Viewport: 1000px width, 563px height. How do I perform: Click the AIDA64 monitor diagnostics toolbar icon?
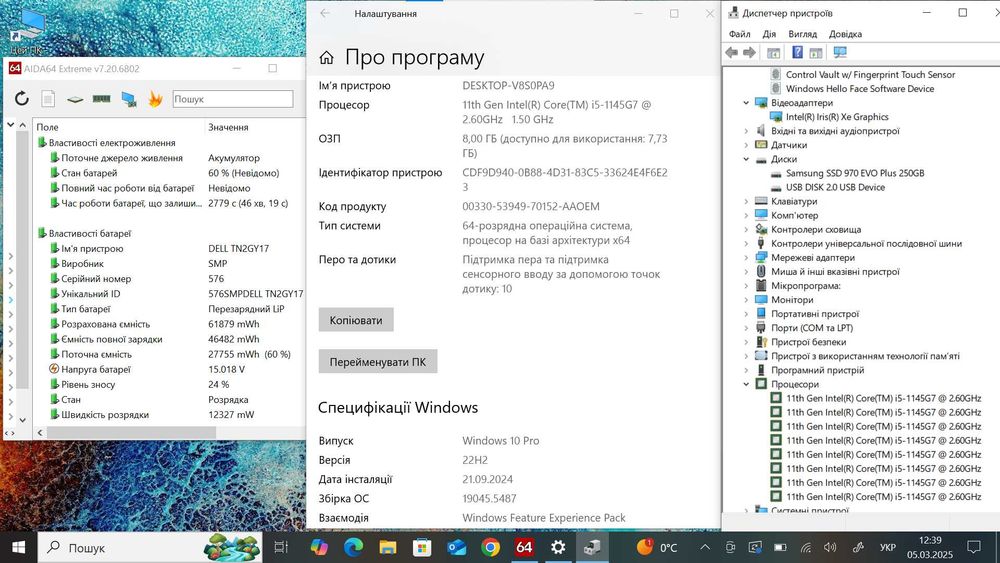(128, 99)
